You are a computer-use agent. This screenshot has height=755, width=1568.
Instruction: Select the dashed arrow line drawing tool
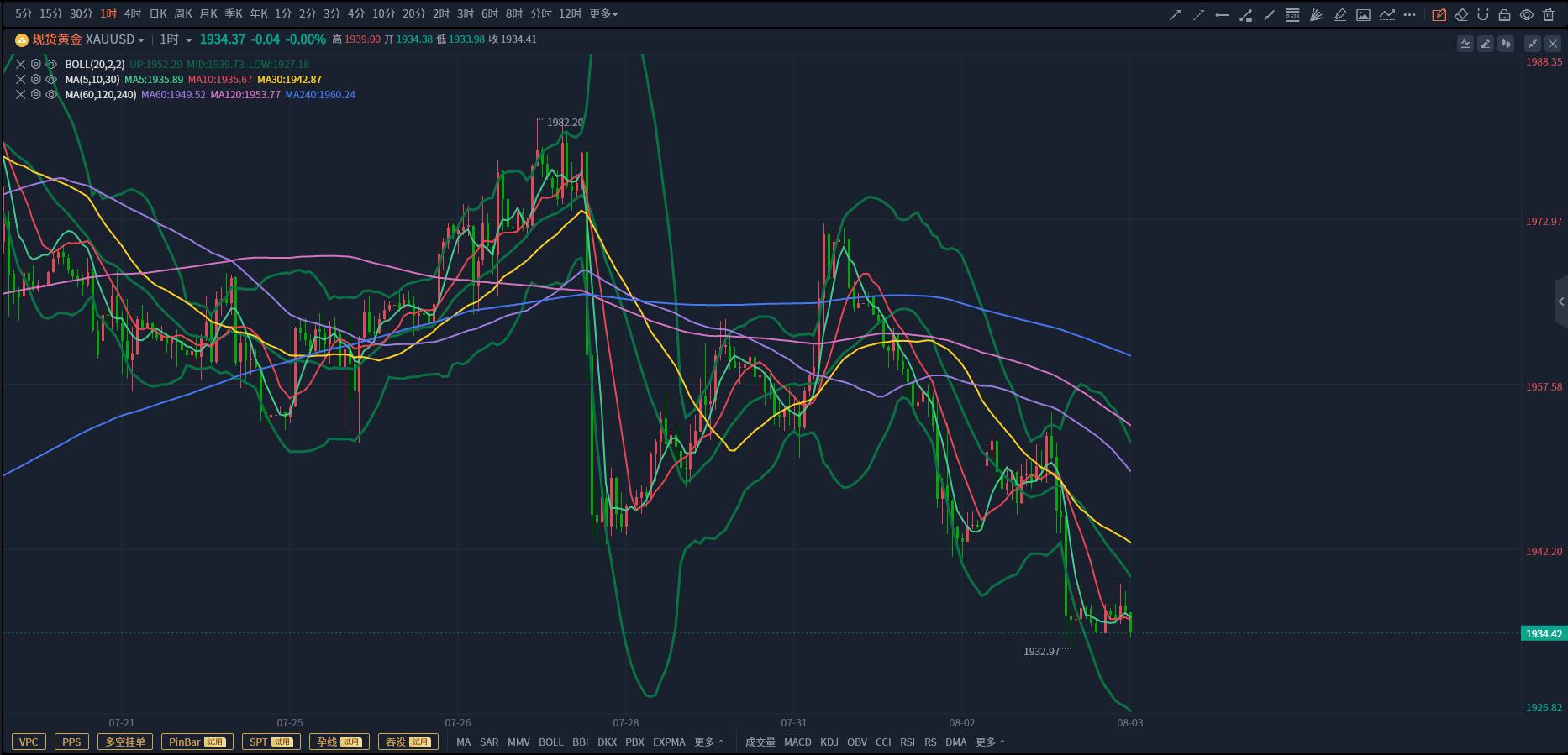1199,14
